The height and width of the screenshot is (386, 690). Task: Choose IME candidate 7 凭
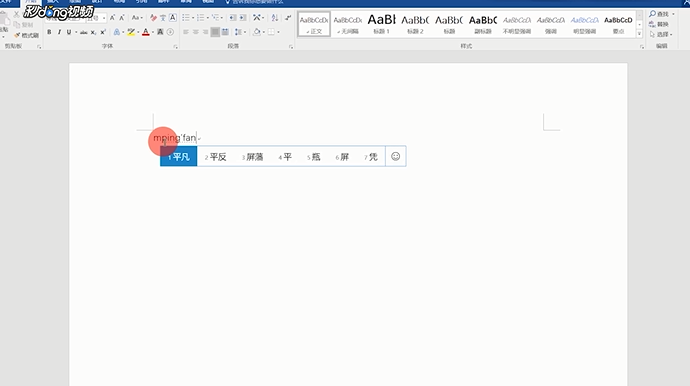coord(371,157)
